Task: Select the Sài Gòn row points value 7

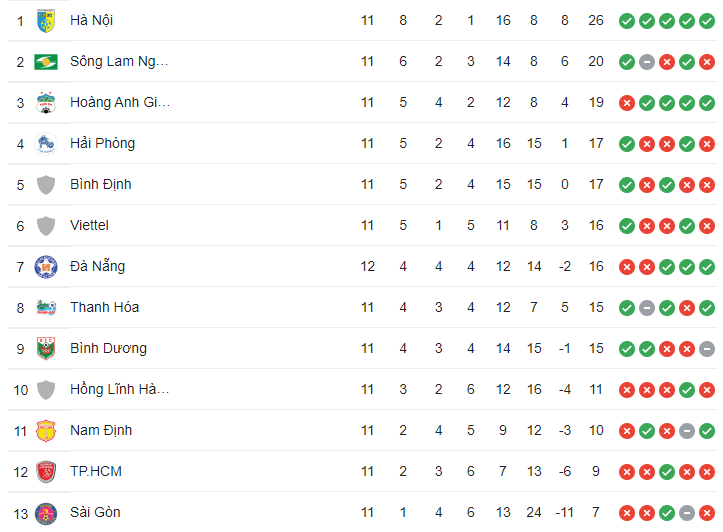Action: (x=596, y=512)
